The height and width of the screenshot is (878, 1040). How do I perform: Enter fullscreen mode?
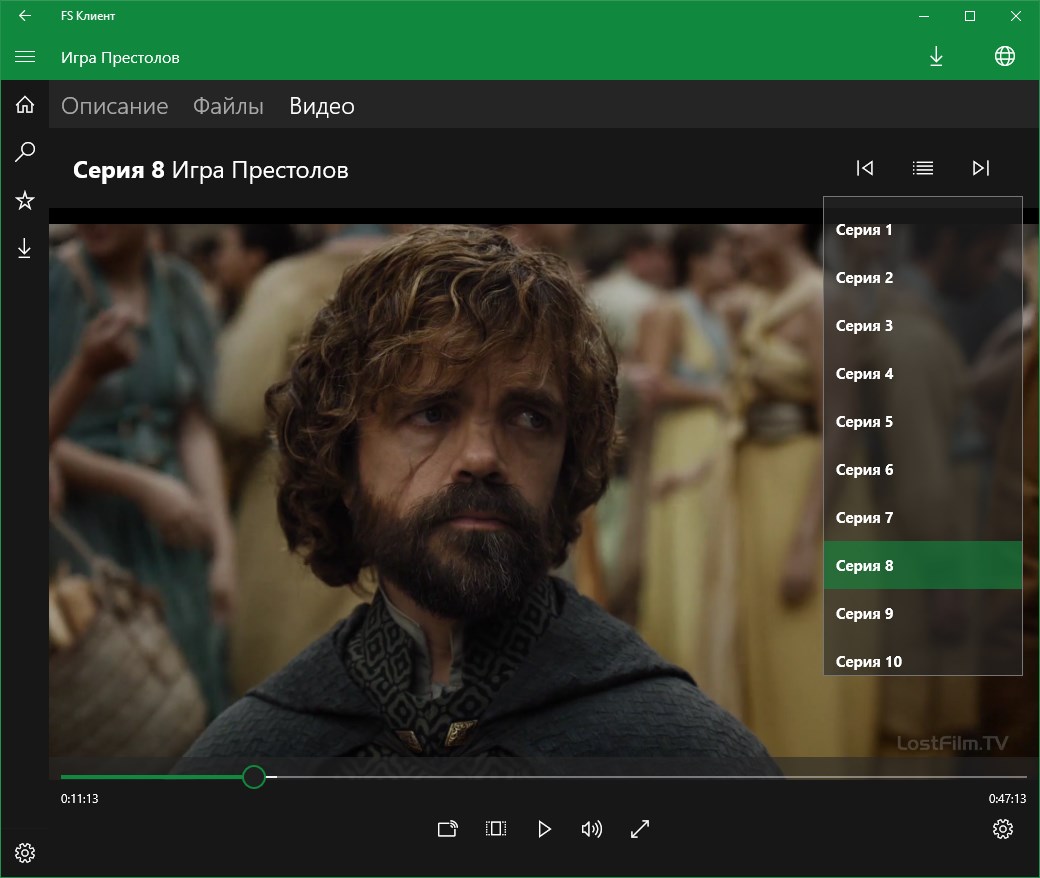pos(639,829)
